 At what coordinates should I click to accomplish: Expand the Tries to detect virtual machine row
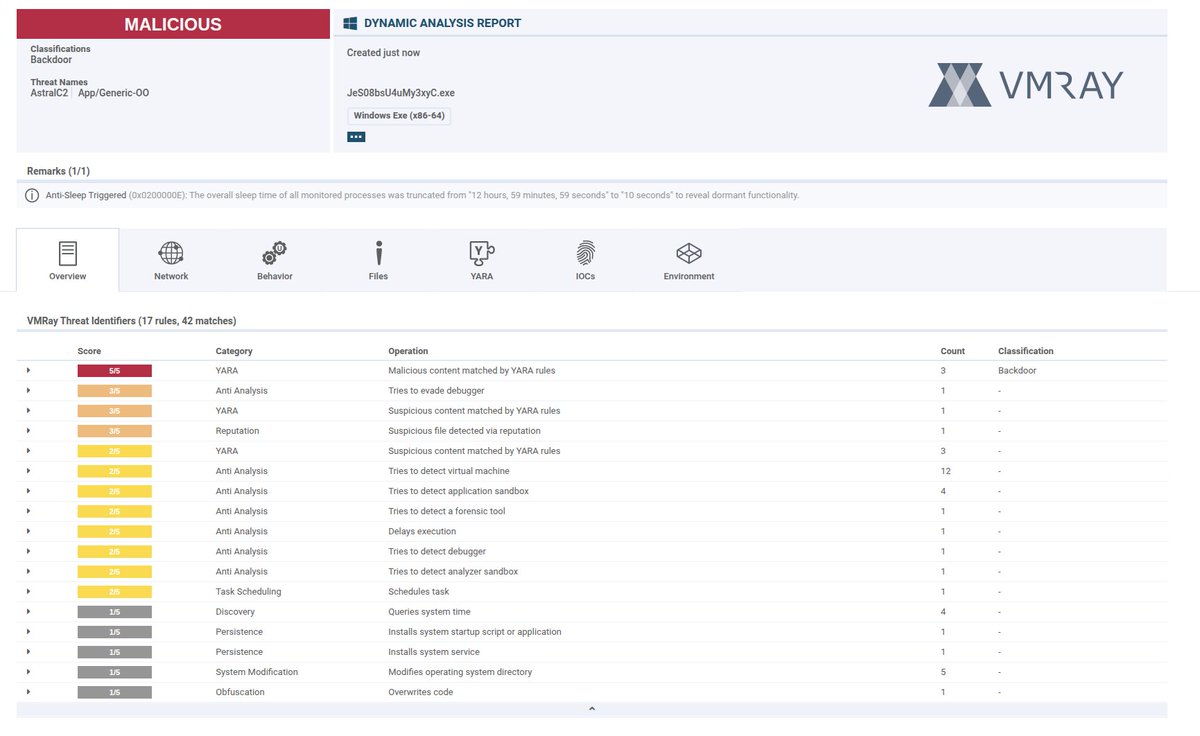[x=28, y=471]
